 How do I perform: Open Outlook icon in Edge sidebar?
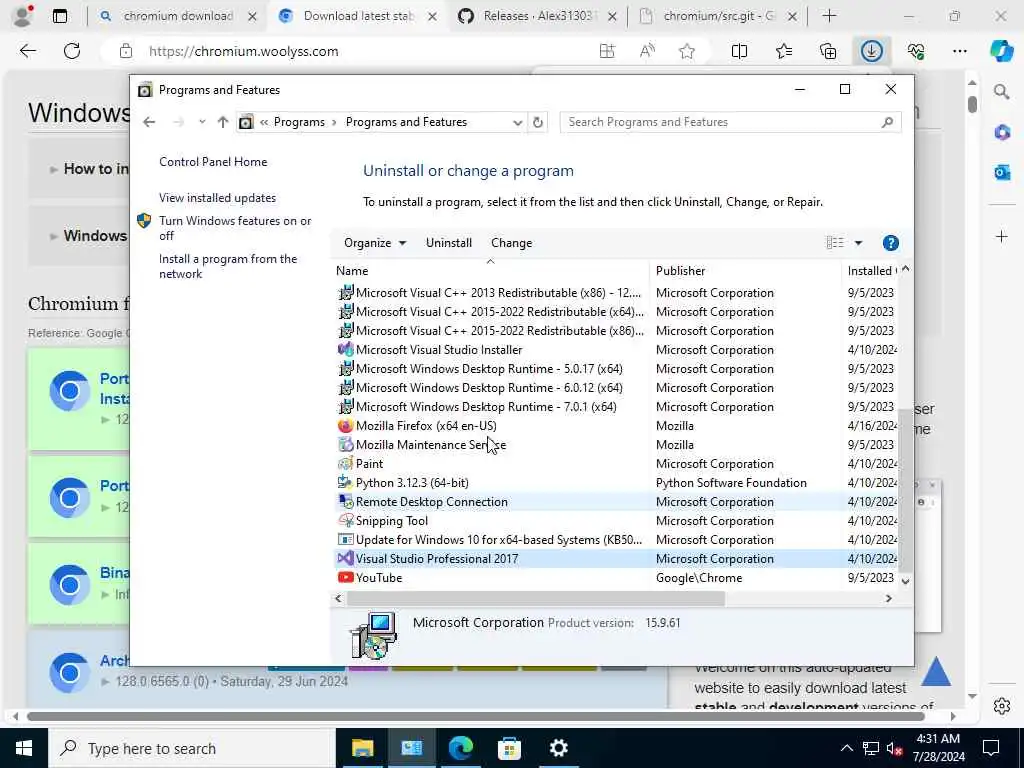coord(1002,172)
